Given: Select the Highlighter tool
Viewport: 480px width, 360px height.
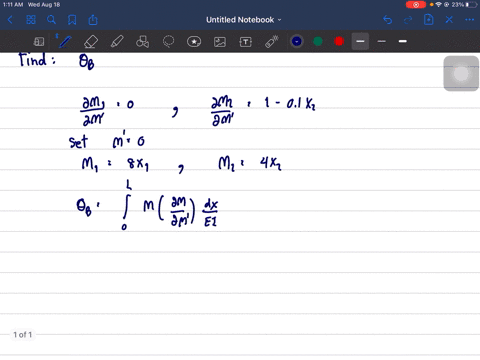Looking at the screenshot, I should [x=117, y=42].
